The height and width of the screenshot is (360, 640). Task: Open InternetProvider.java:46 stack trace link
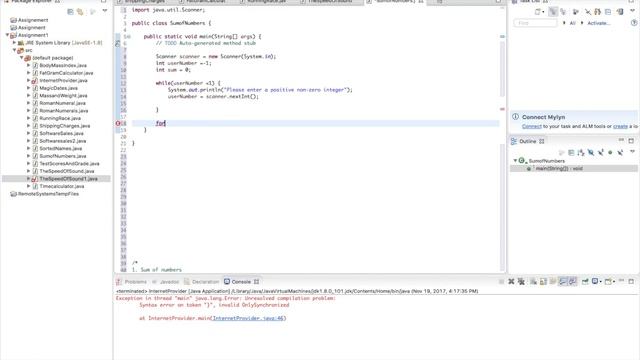(248, 318)
